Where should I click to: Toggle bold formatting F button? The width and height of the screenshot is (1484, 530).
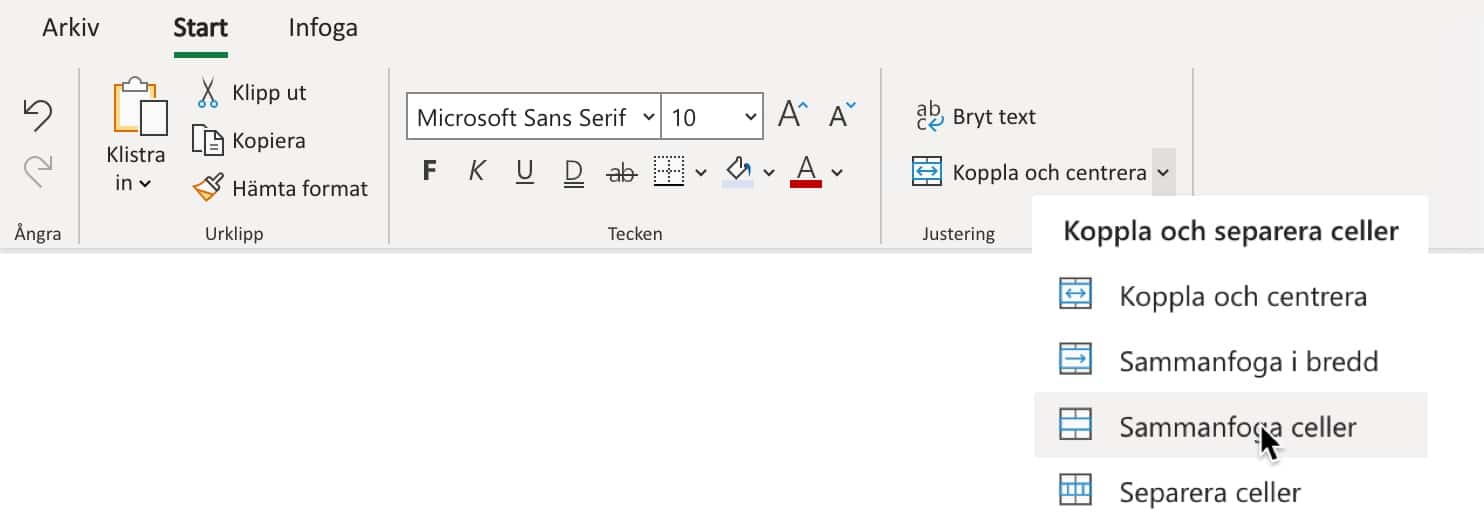click(x=429, y=172)
